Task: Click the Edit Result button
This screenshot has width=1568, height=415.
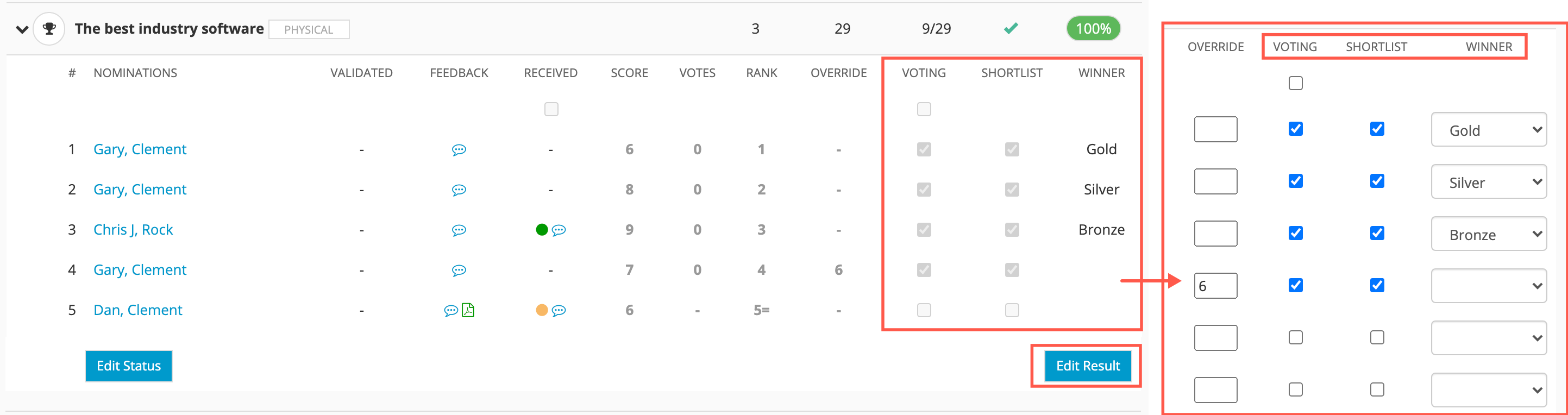Action: pos(1088,366)
